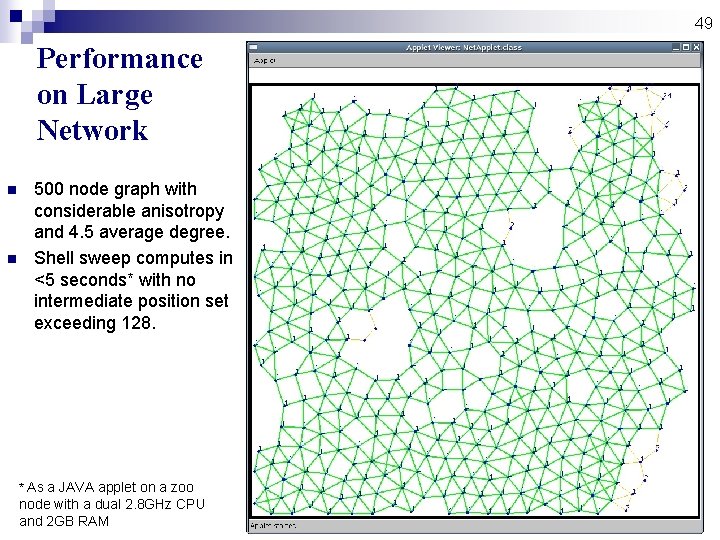Click the 'Applet started.' status bar text
This screenshot has height=540, width=720.
273,525
